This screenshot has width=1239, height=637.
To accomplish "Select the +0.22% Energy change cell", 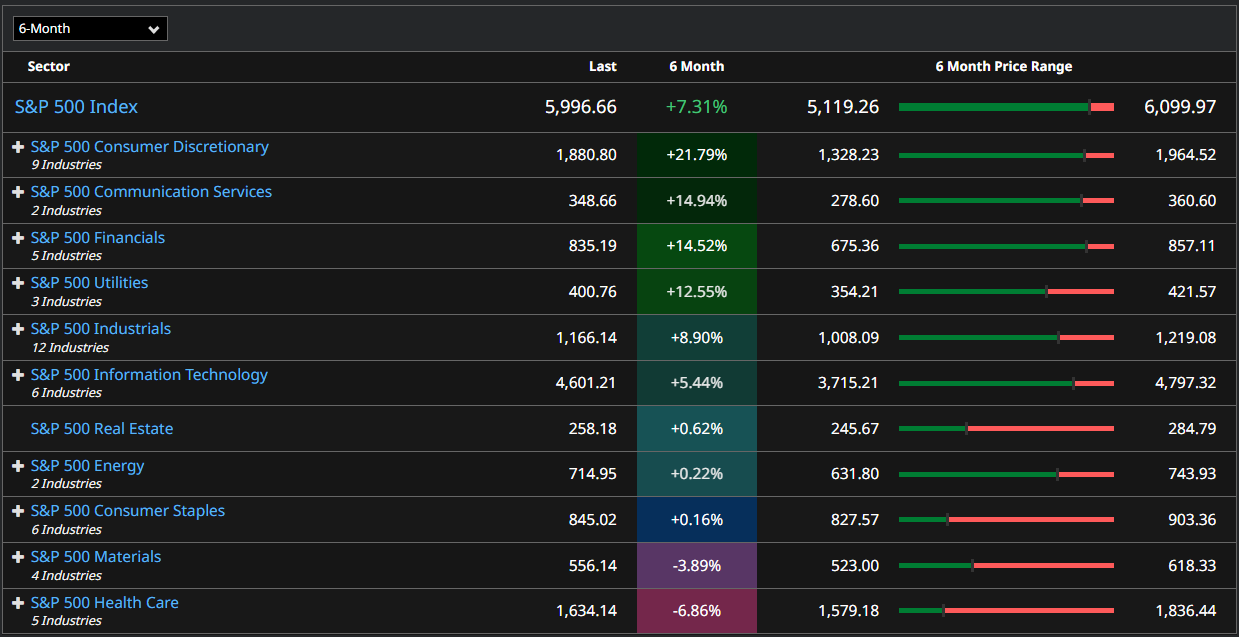I will 697,474.
